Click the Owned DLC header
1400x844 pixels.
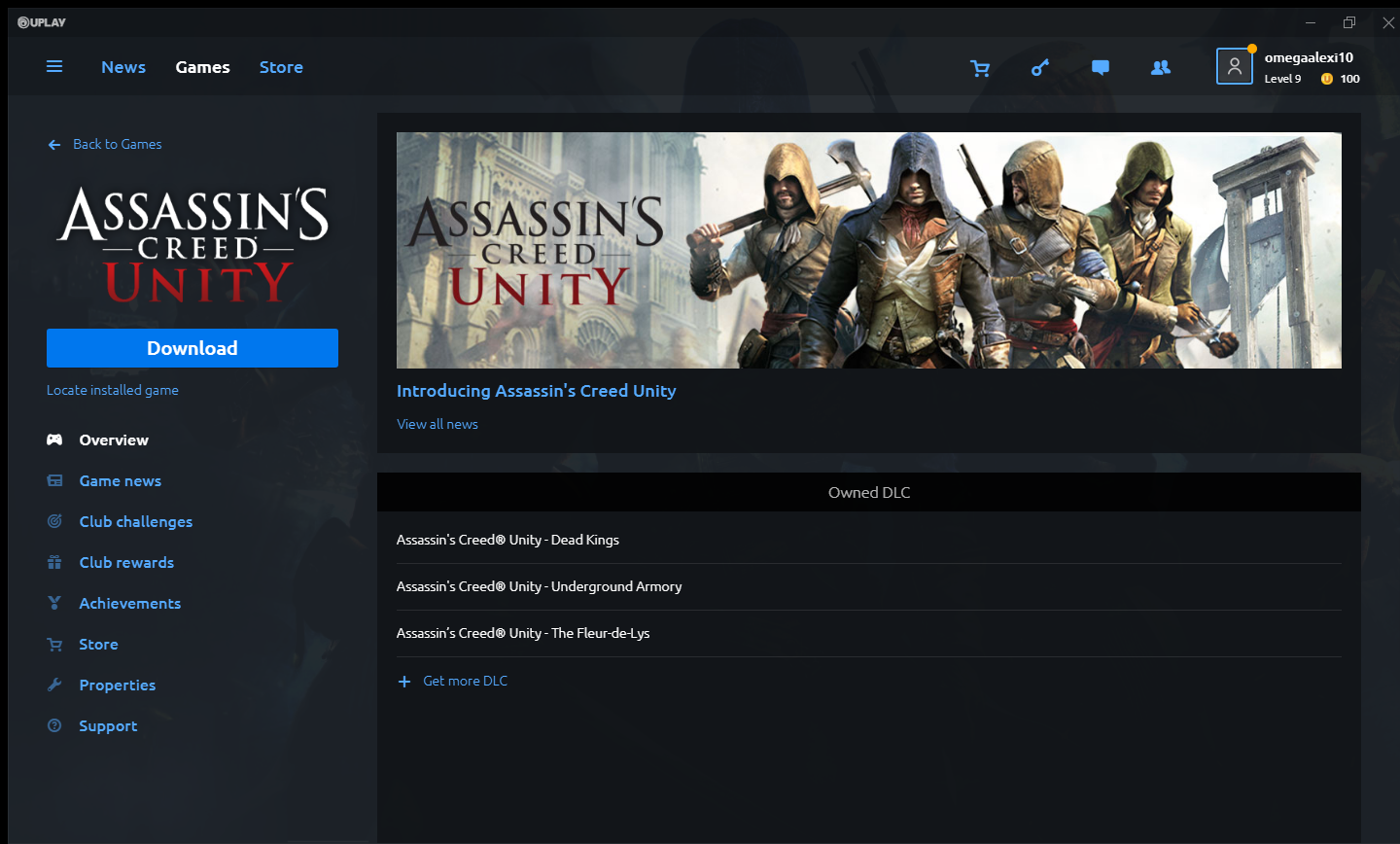pyautogui.click(x=869, y=492)
